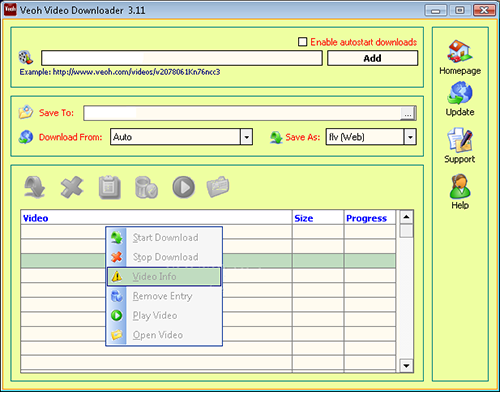This screenshot has height=393, width=502.
Task: Open the Homepage icon in sidebar
Action: pos(460,52)
